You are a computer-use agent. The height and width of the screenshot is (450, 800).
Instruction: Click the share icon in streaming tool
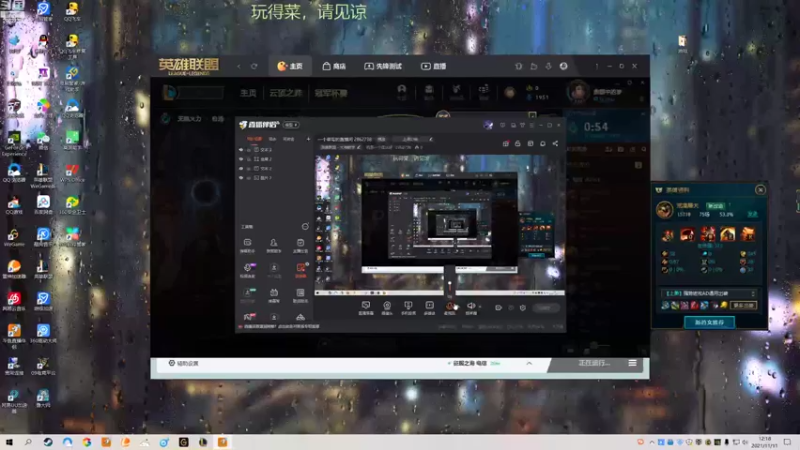point(555,143)
